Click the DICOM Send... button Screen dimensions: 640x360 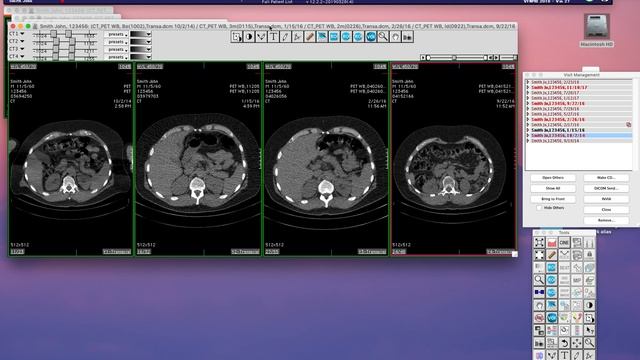[606, 189]
